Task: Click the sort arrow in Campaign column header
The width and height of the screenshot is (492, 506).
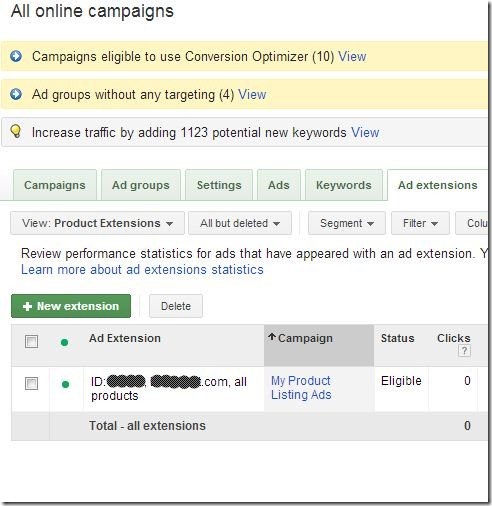Action: pyautogui.click(x=272, y=337)
